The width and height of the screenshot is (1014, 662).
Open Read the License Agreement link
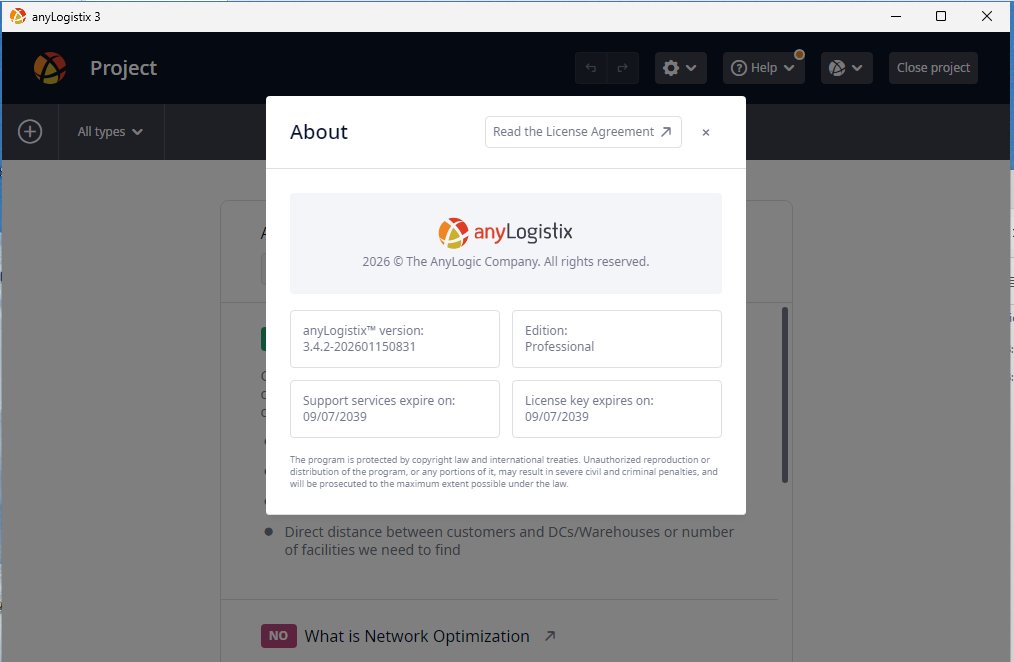[583, 132]
